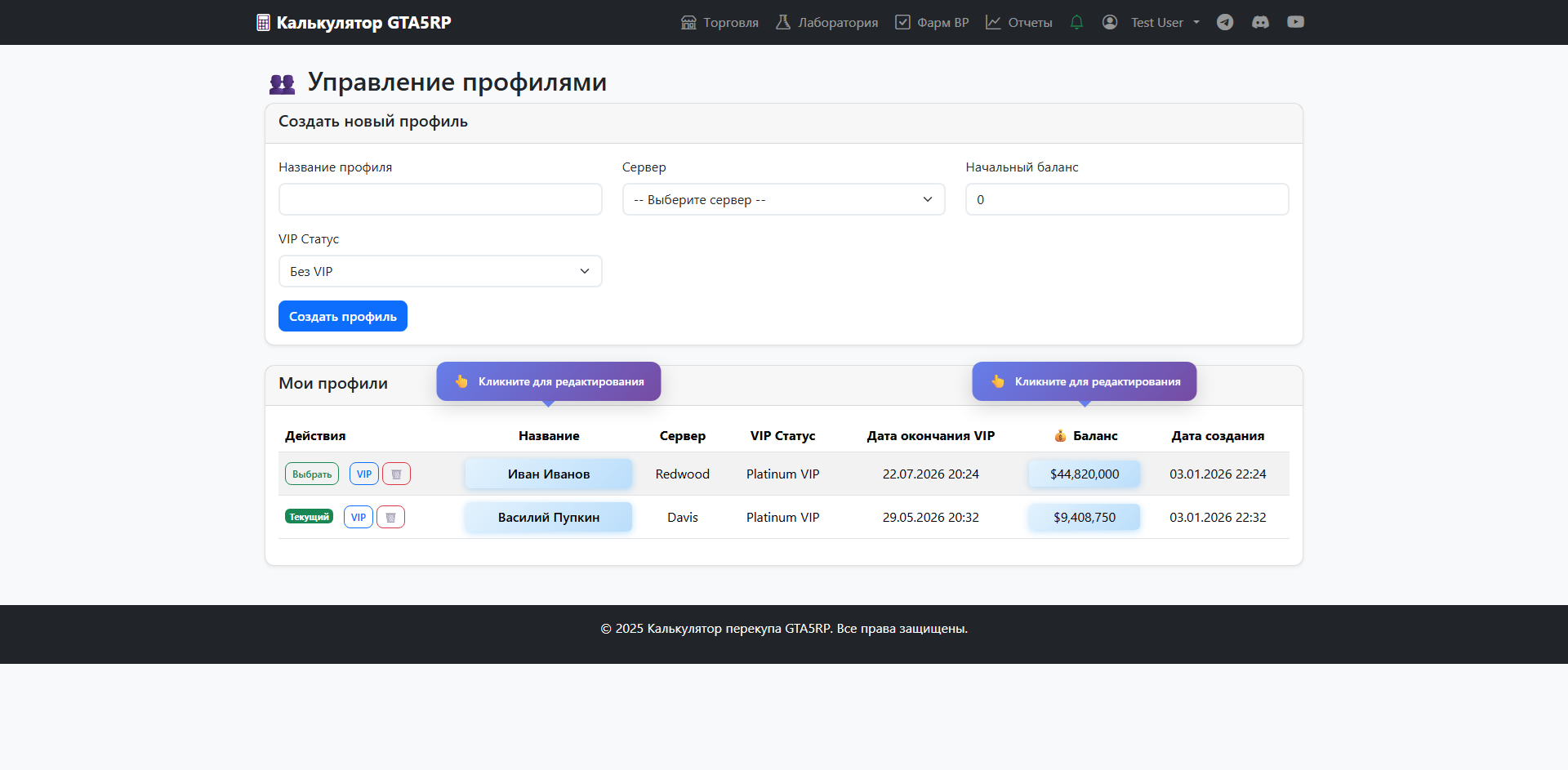The image size is (1568, 770).
Task: Click the flask icon beside Лаборатория
Action: click(783, 22)
